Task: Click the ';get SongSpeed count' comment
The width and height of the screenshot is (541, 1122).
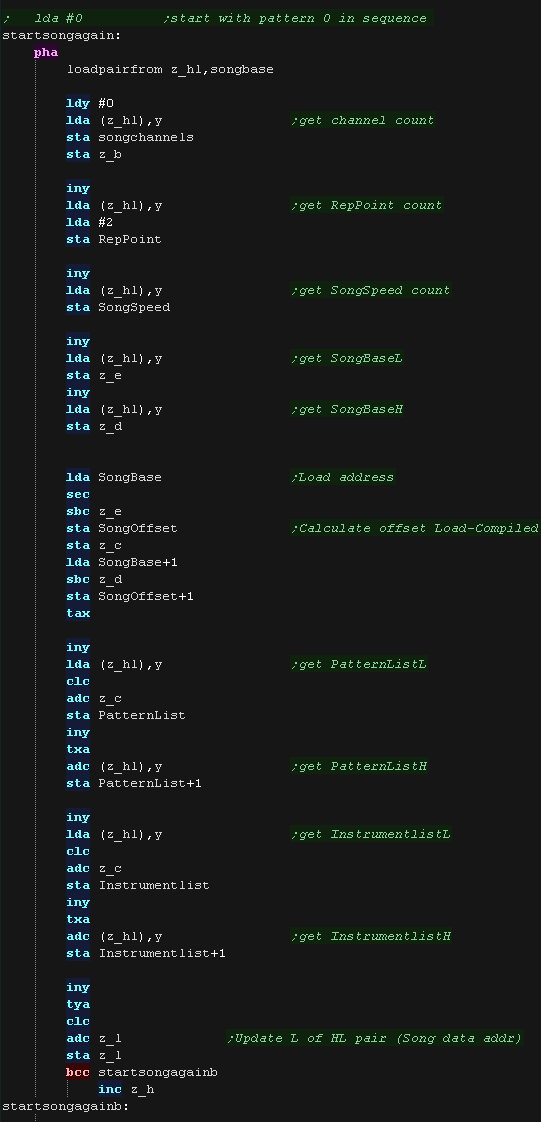Action: 371,290
